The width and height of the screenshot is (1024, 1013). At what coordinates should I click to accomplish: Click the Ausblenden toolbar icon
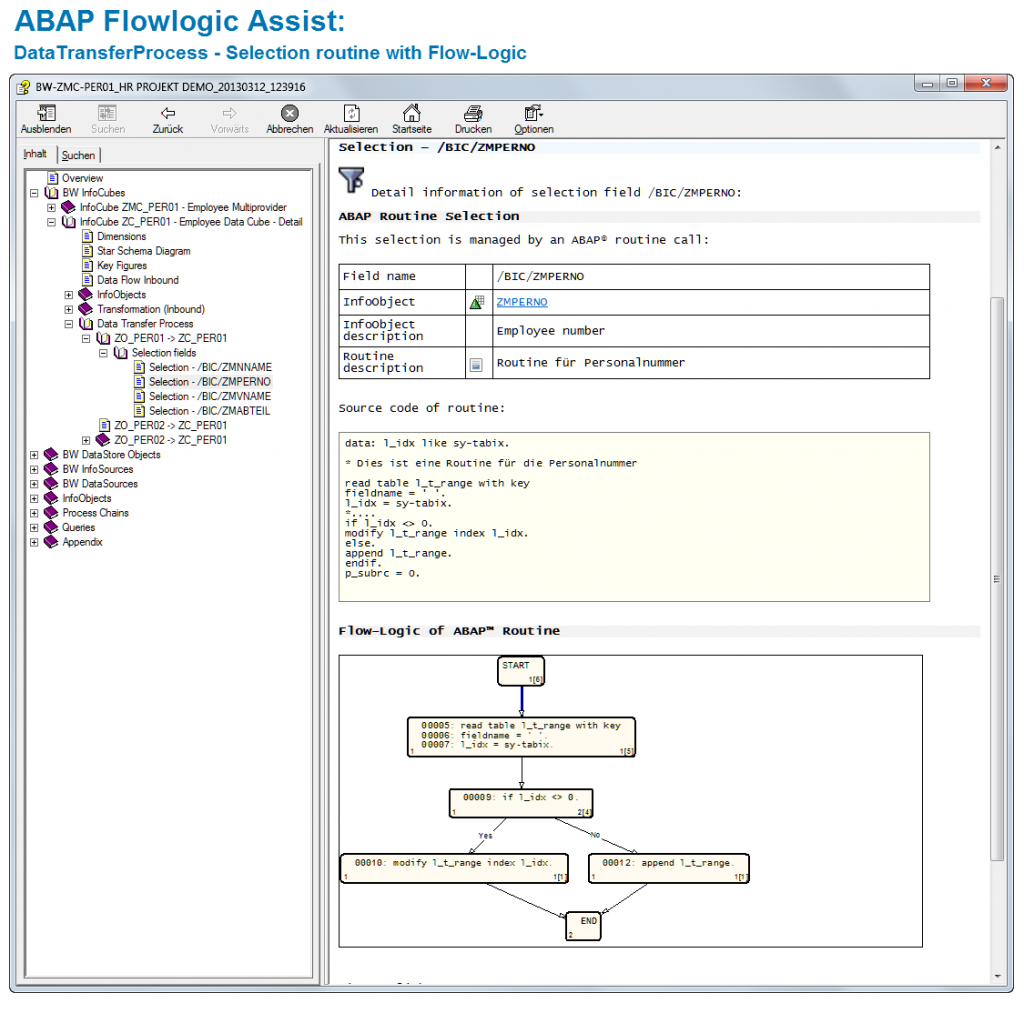click(45, 114)
